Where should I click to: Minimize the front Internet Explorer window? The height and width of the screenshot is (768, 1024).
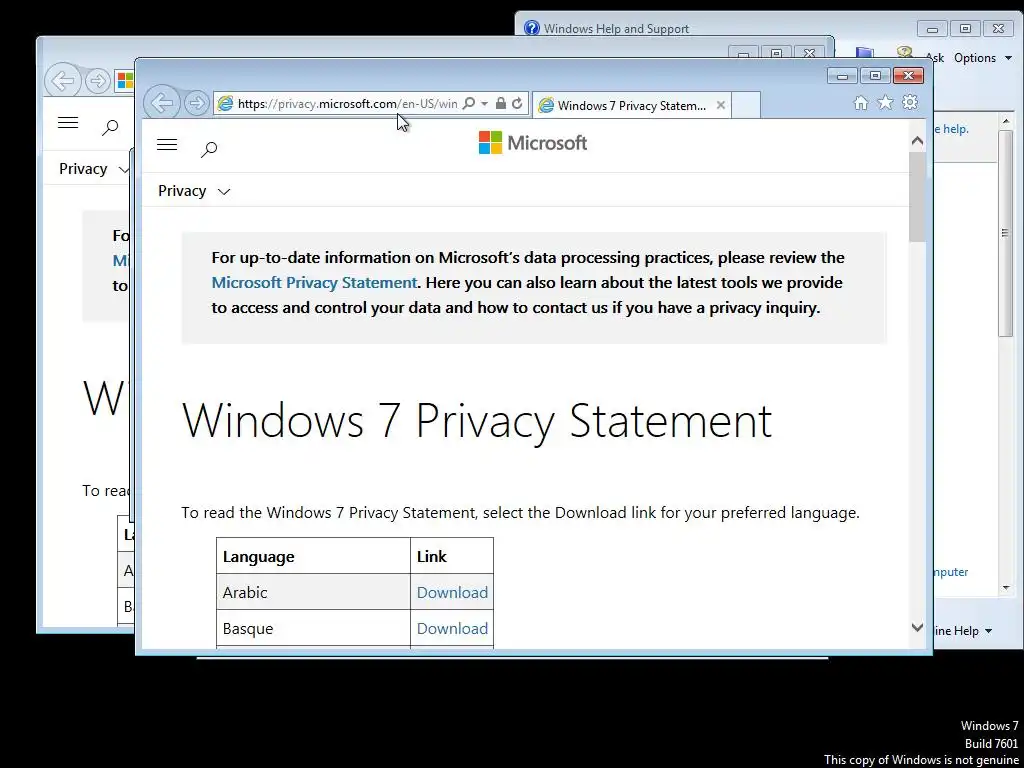[x=842, y=76]
